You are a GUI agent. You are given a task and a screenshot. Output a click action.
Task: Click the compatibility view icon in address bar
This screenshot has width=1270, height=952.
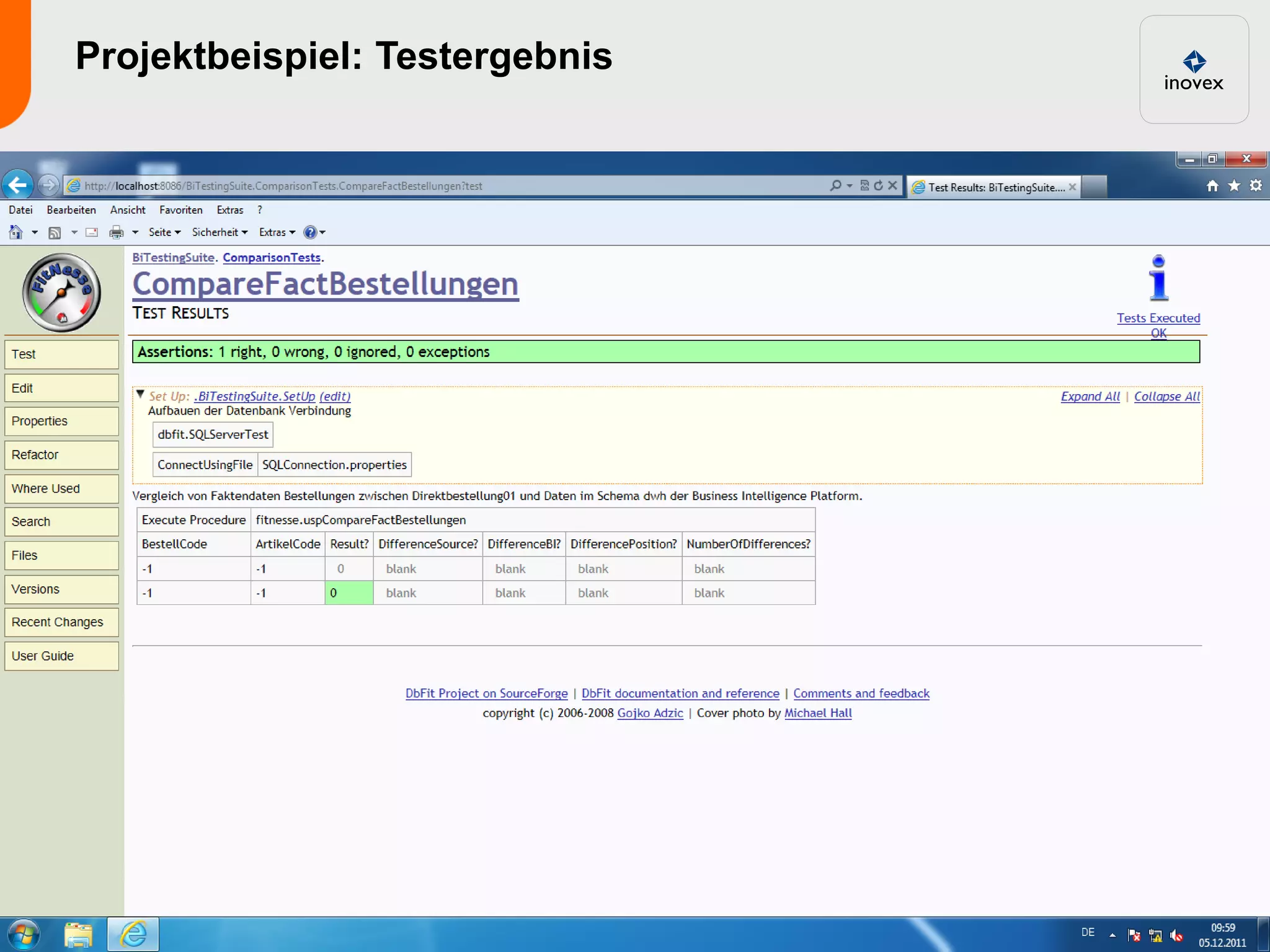coord(864,185)
